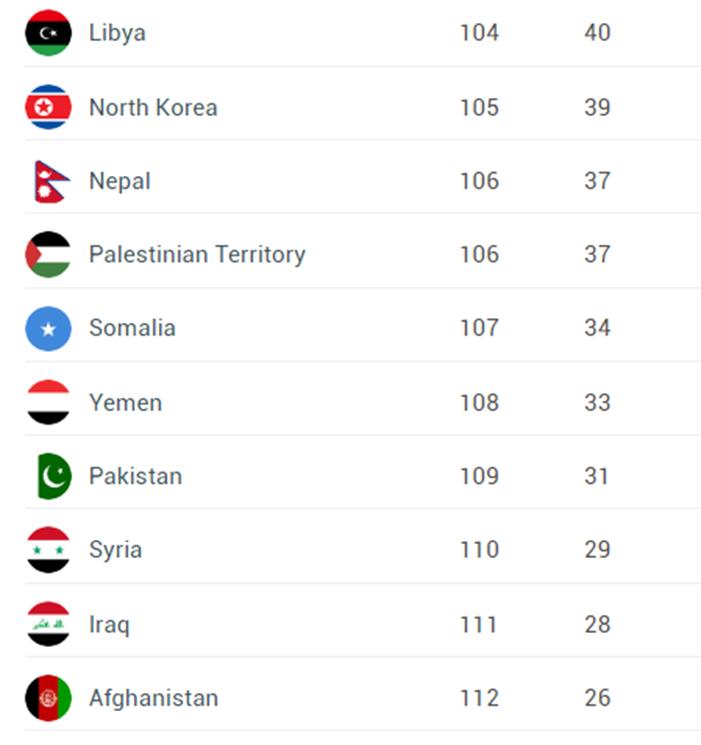This screenshot has width=701, height=745.
Task: Select the Iraq flag icon
Action: 48,624
